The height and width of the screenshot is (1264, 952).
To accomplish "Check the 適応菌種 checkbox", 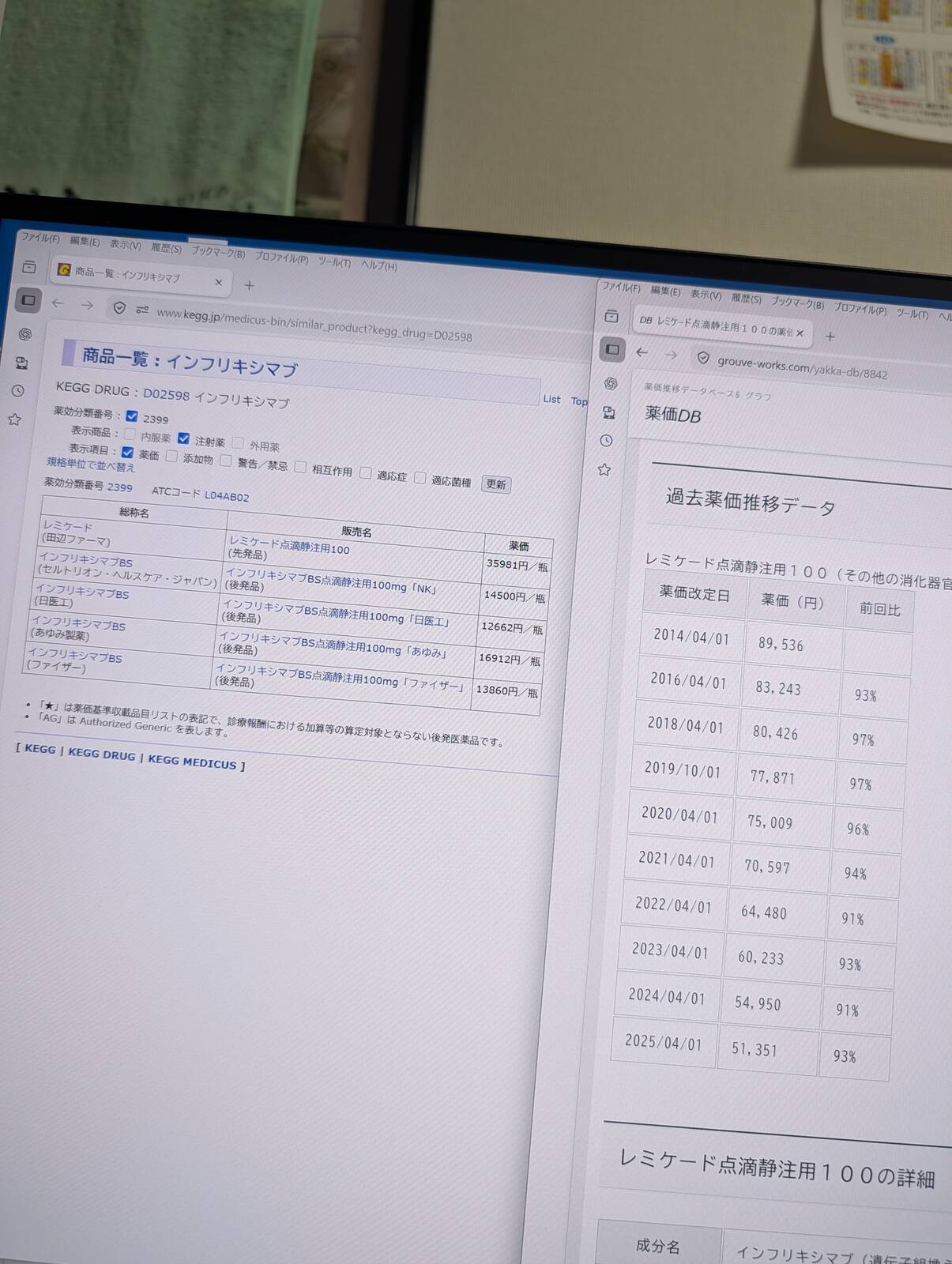I will 420,477.
